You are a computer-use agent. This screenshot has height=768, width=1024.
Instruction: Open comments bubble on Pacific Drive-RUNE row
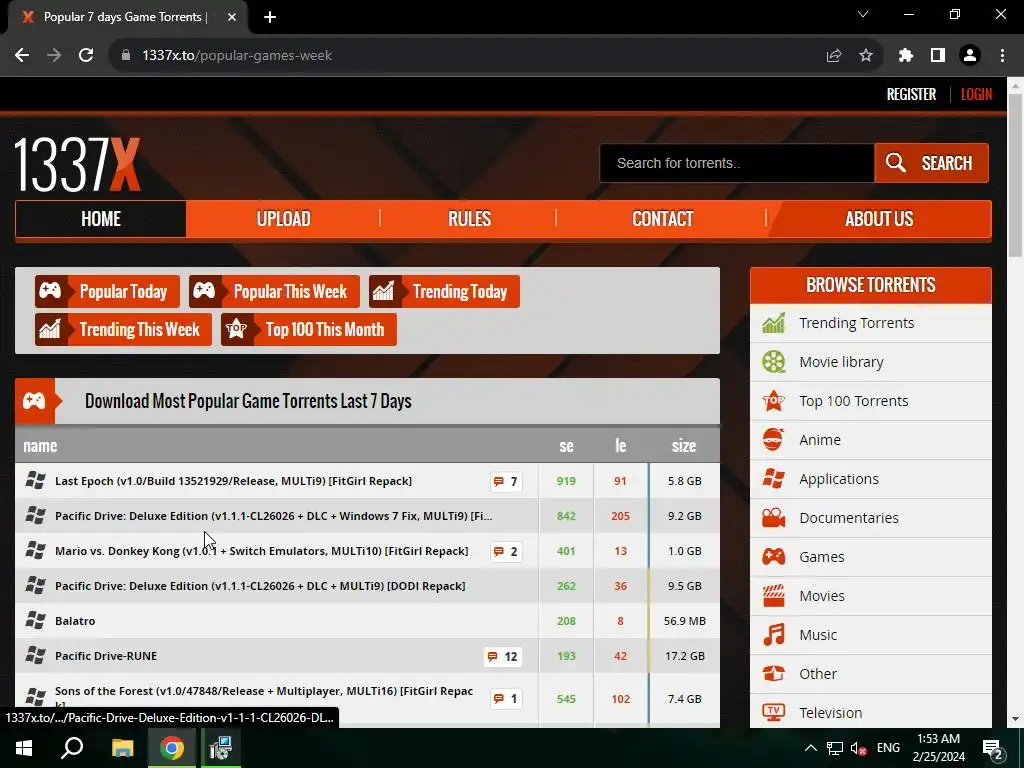click(x=502, y=656)
